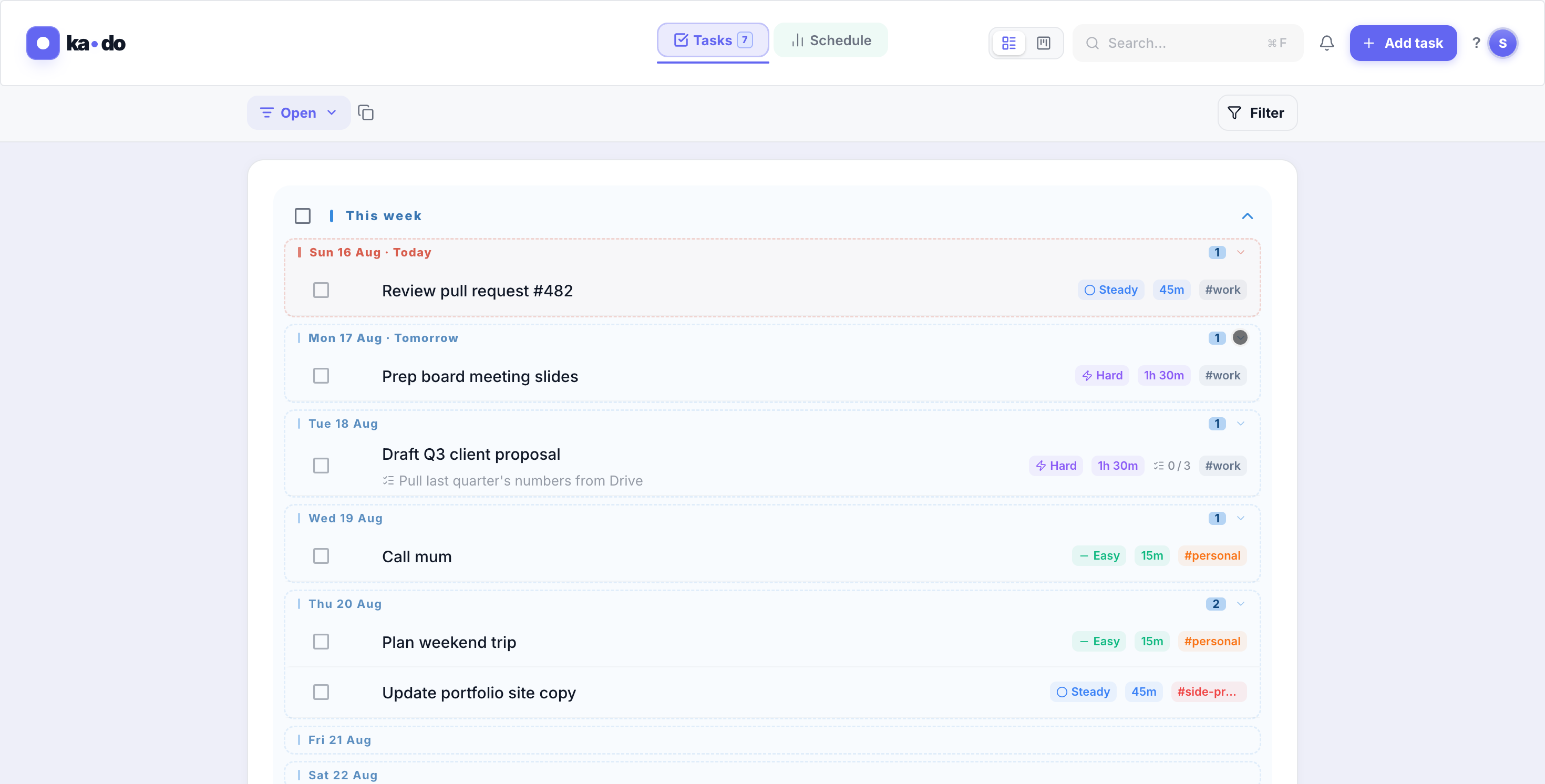1545x784 pixels.
Task: Switch to board view layout
Action: [x=1044, y=43]
